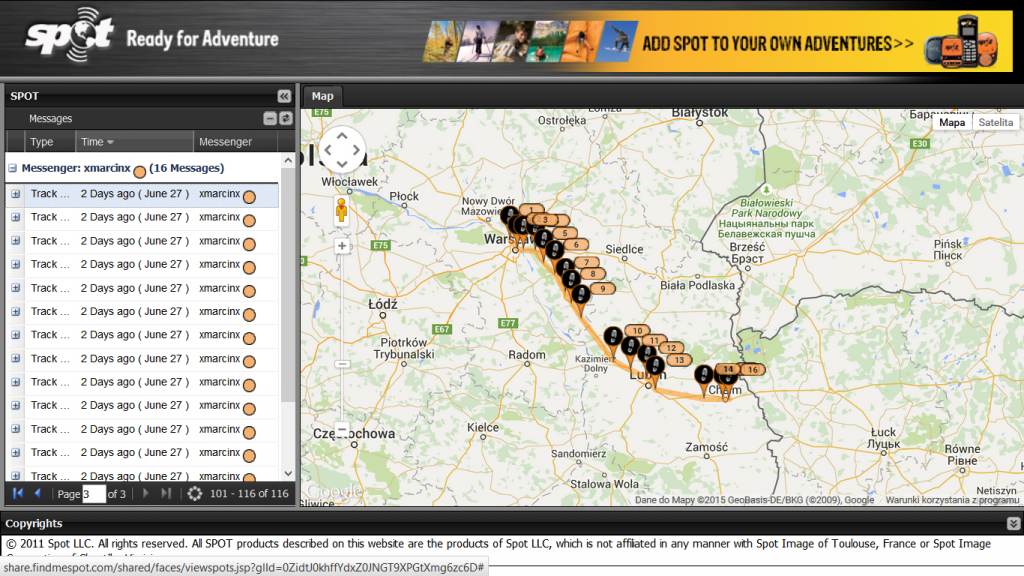Click the last page arrow in pager
This screenshot has height=576, width=1024.
[x=166, y=493]
